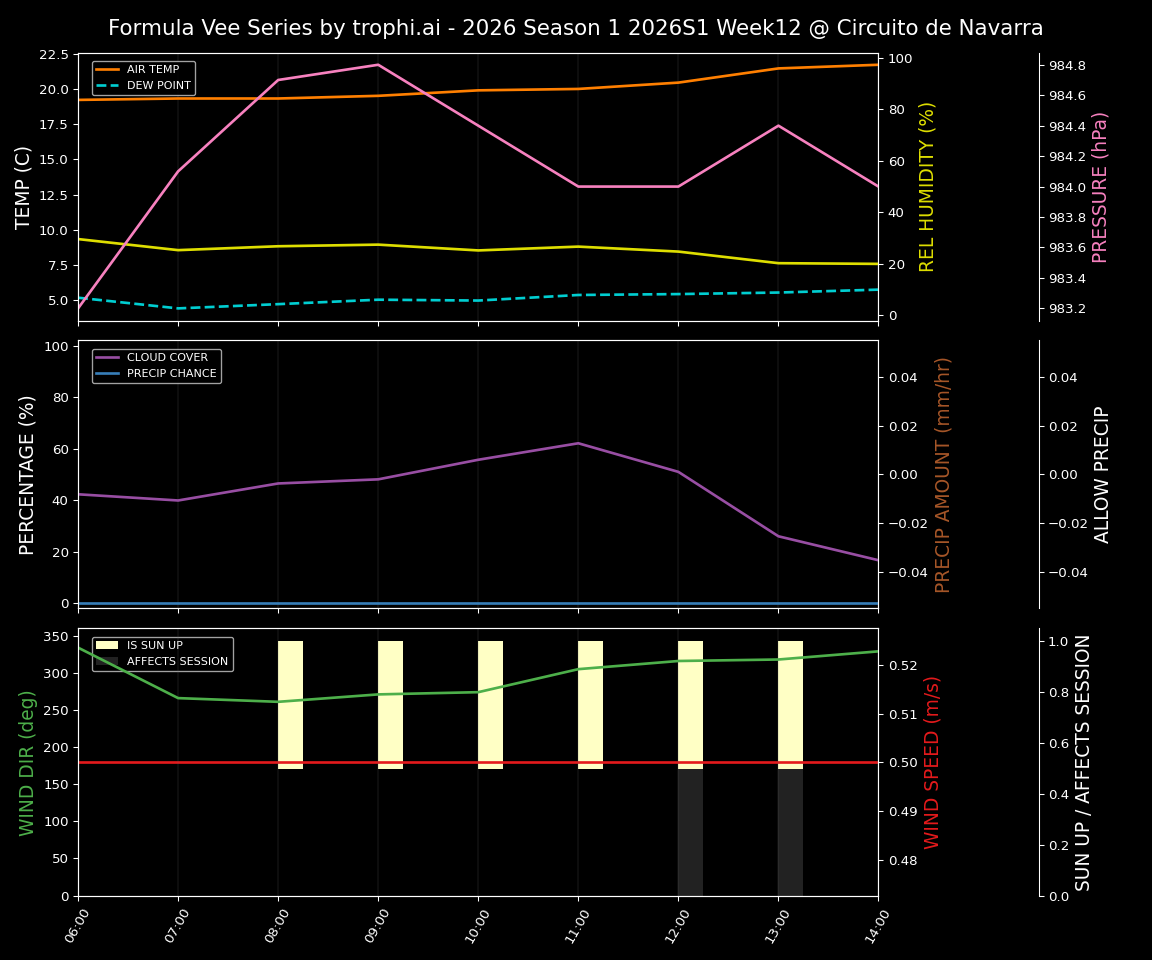Select the orange AIR TEMP legend line sample
The height and width of the screenshot is (960, 1152).
click(110, 68)
